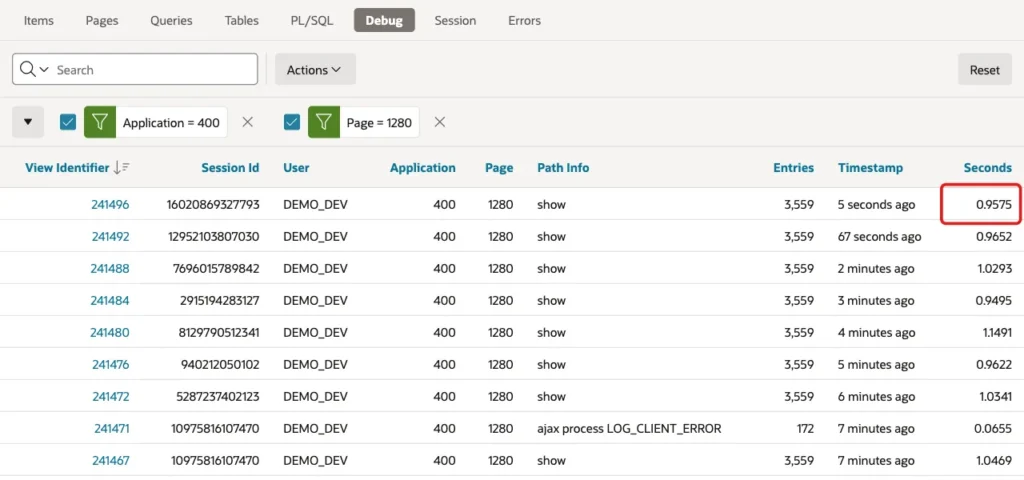Go to the Session tab
The width and height of the screenshot is (1024, 480).
(455, 20)
